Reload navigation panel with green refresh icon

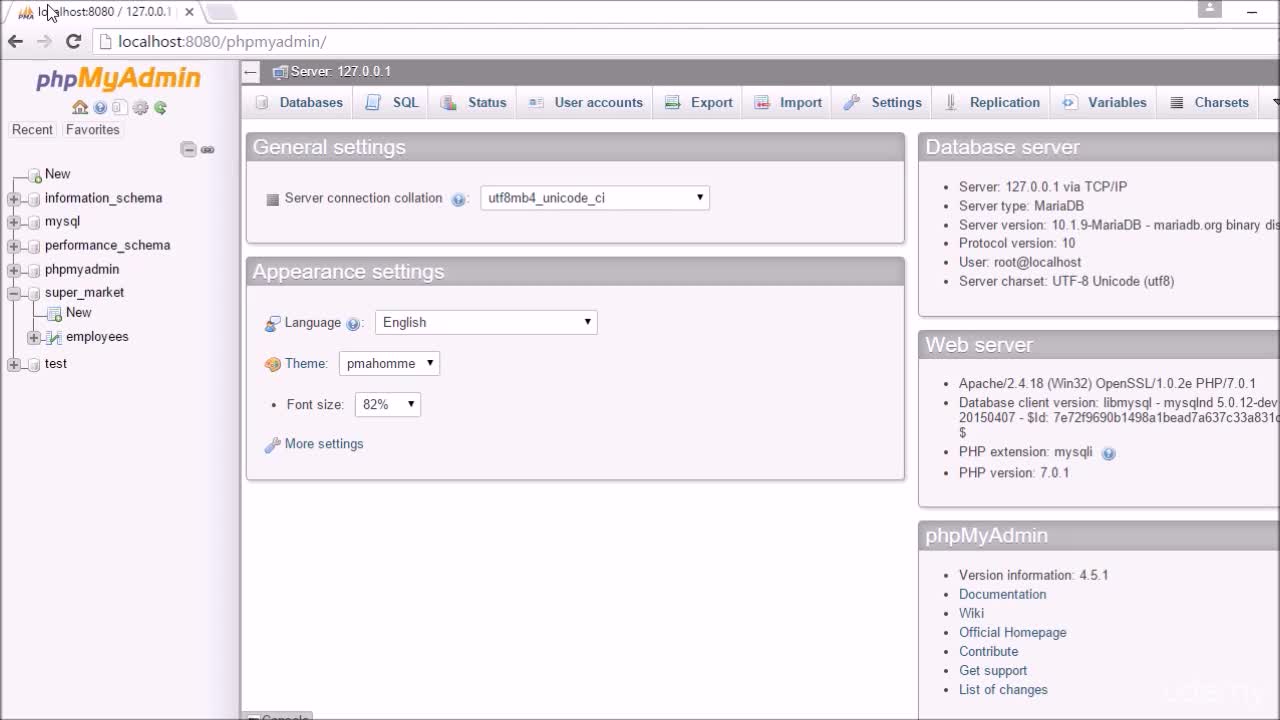160,108
